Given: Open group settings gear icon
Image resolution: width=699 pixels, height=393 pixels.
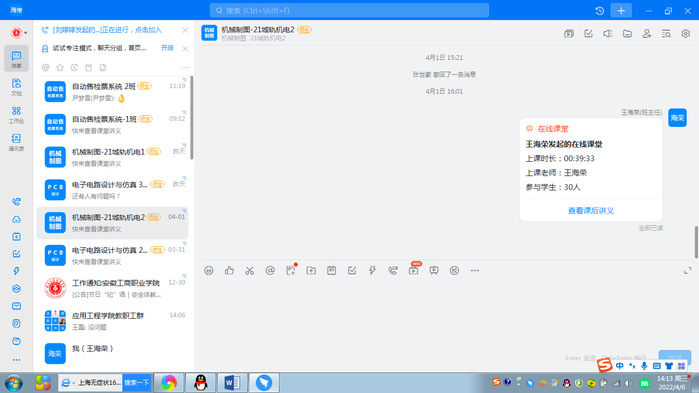Looking at the screenshot, I should [686, 33].
